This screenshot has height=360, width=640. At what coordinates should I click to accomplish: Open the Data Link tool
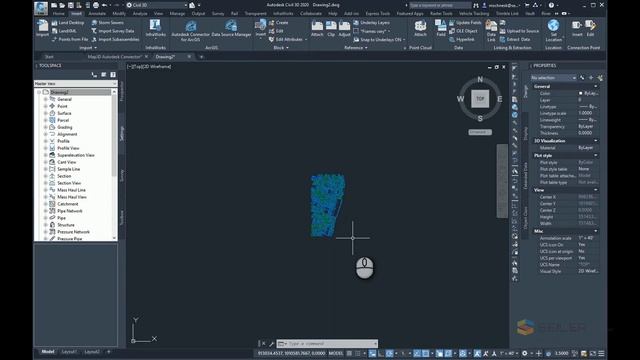pyautogui.click(x=491, y=31)
